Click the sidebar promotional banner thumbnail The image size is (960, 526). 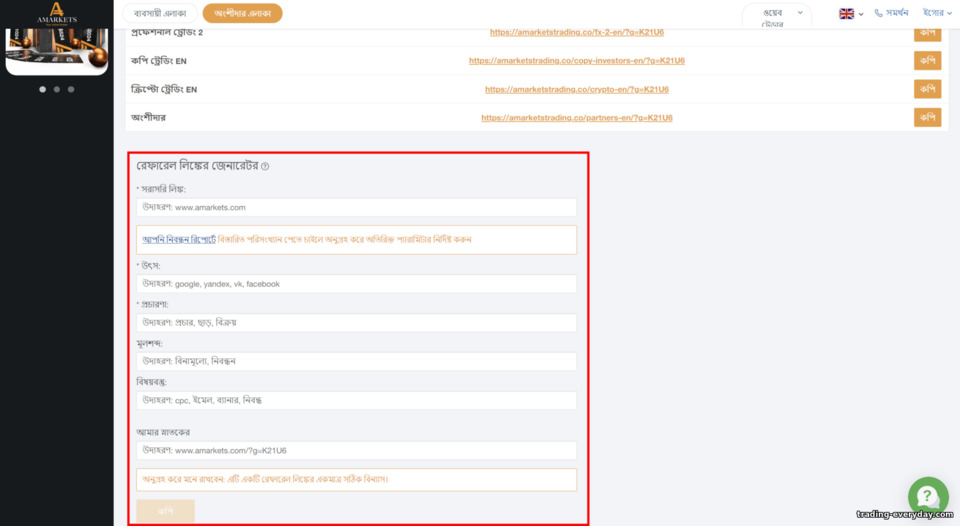[57, 51]
